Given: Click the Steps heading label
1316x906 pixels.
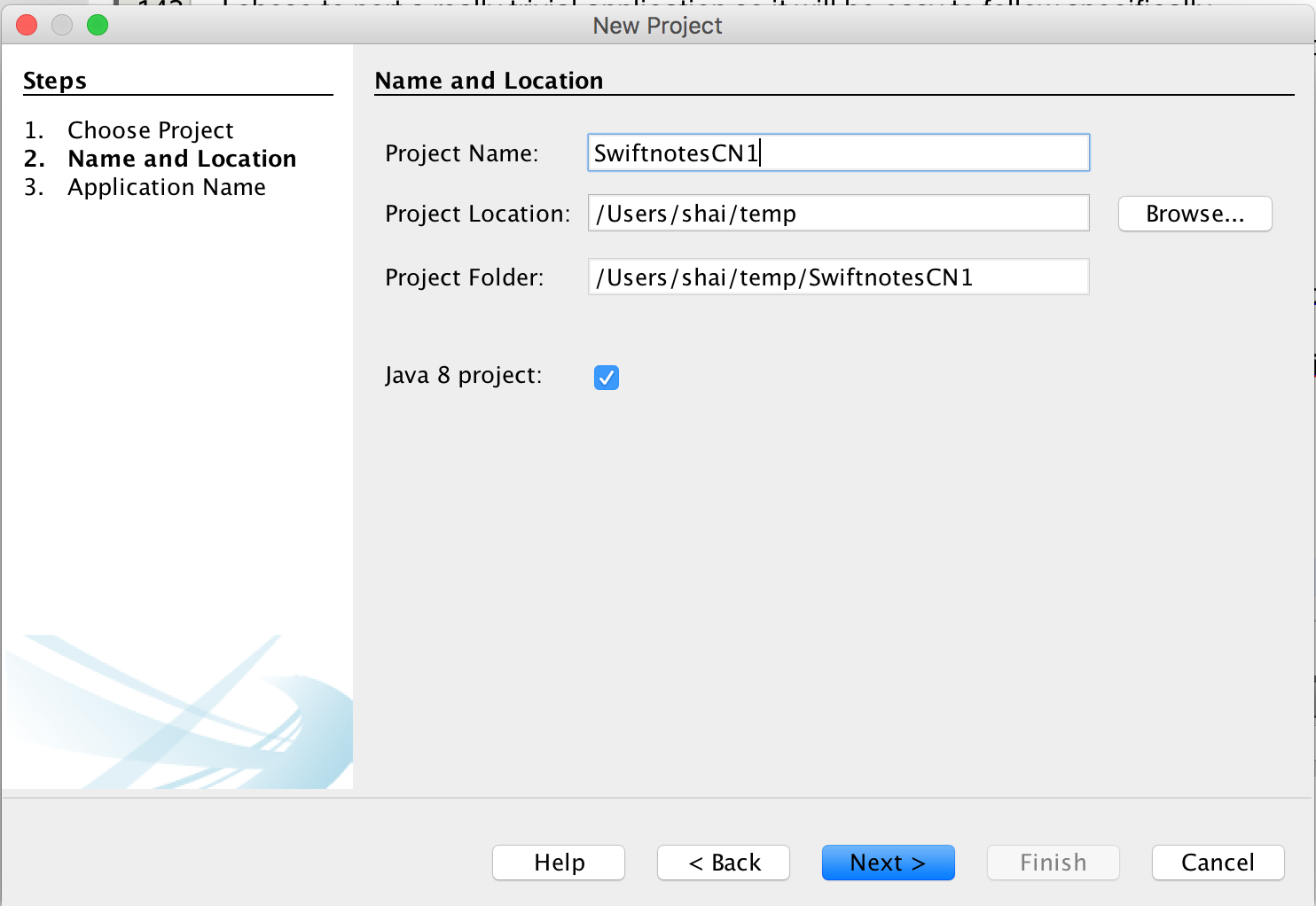Looking at the screenshot, I should point(54,80).
